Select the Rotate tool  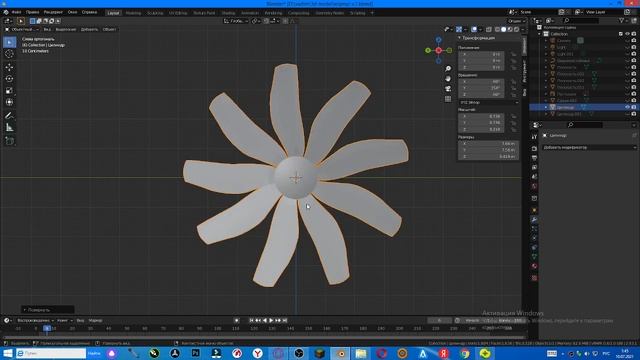pyautogui.click(x=9, y=79)
